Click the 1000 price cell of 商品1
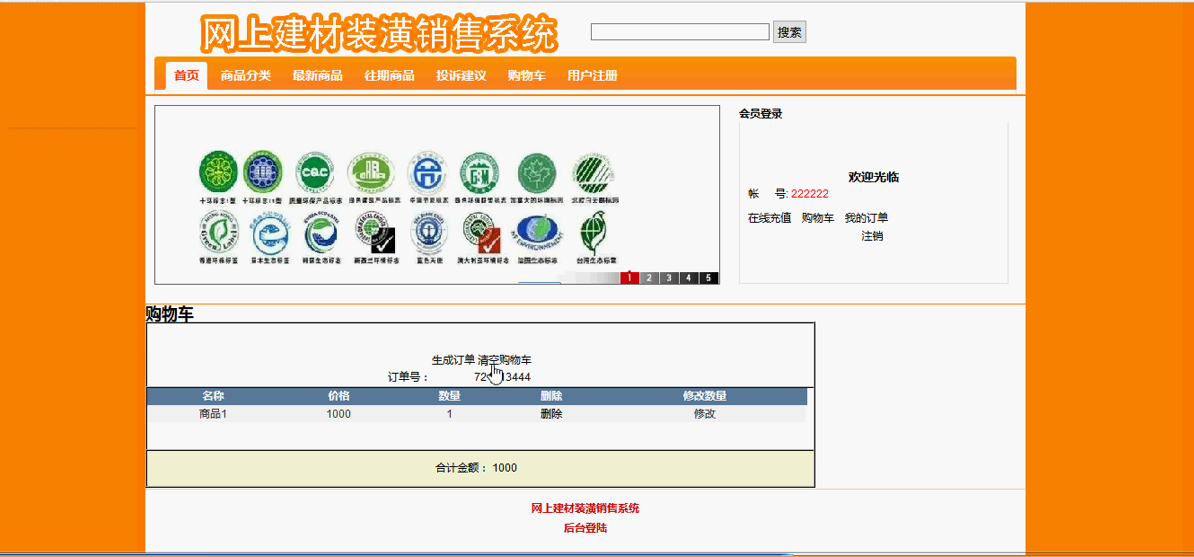The image size is (1194, 557). point(339,414)
